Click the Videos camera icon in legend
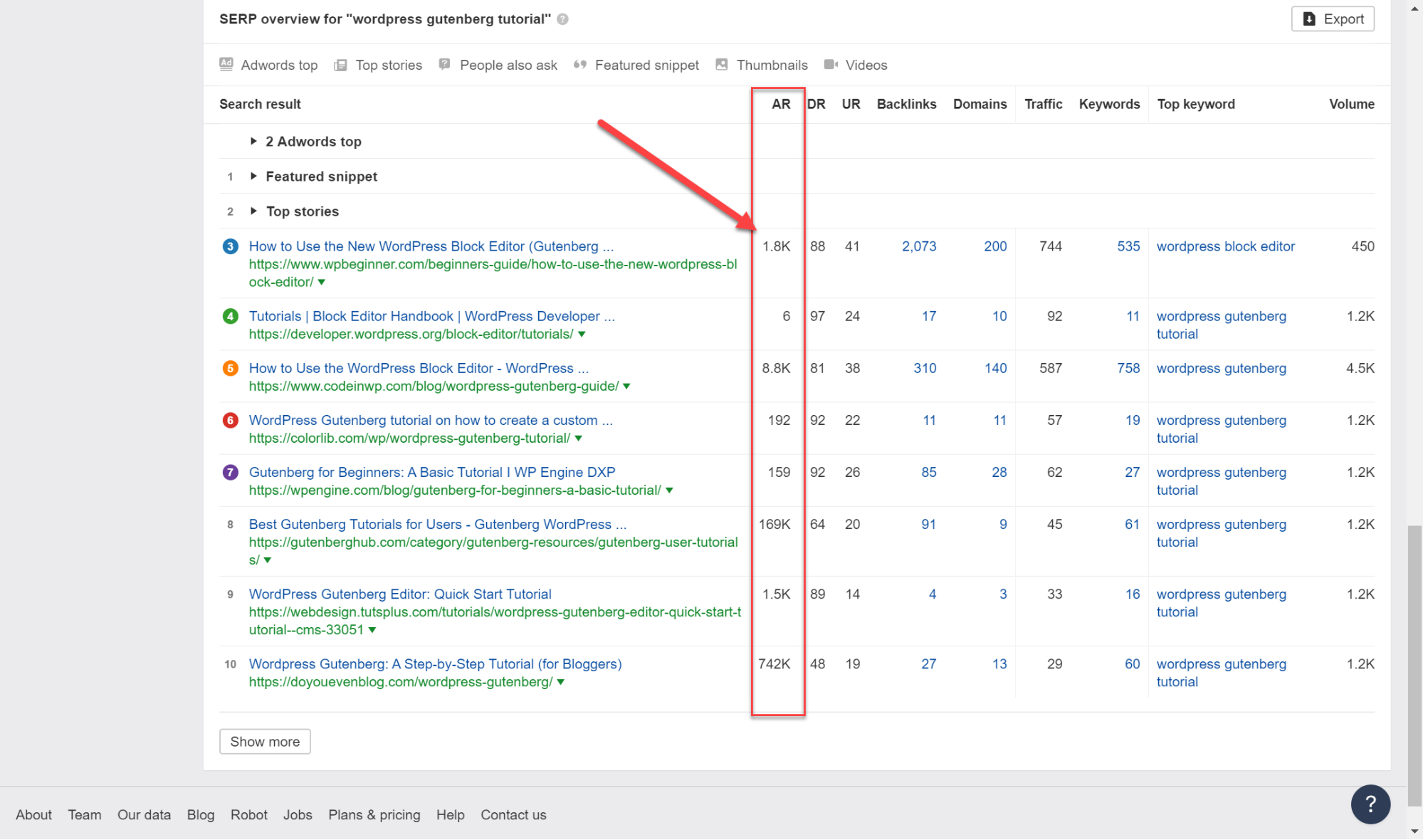1423x840 pixels. [831, 64]
